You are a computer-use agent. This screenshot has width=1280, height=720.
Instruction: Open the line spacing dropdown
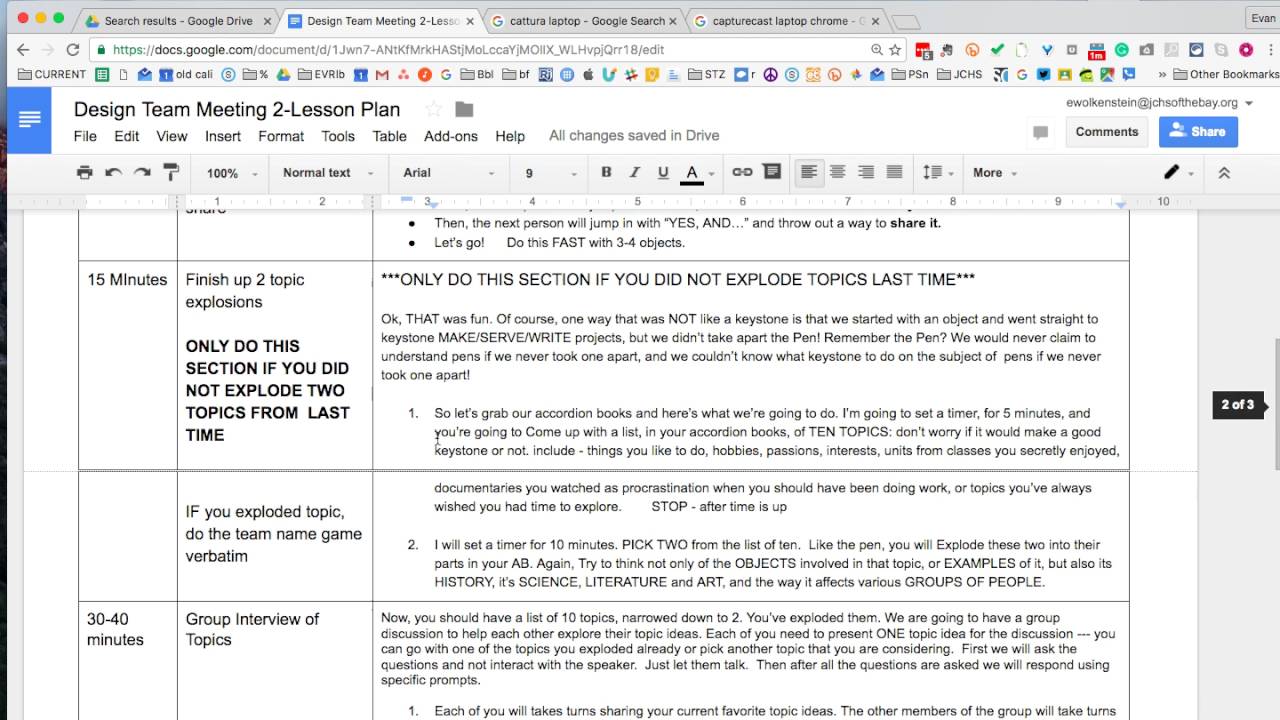937,172
